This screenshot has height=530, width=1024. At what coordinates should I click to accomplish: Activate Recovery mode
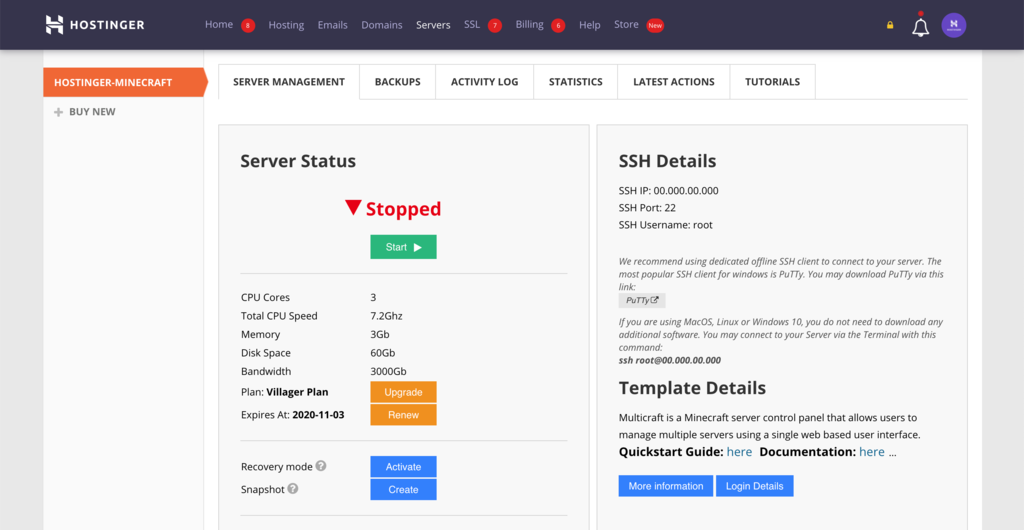(403, 467)
